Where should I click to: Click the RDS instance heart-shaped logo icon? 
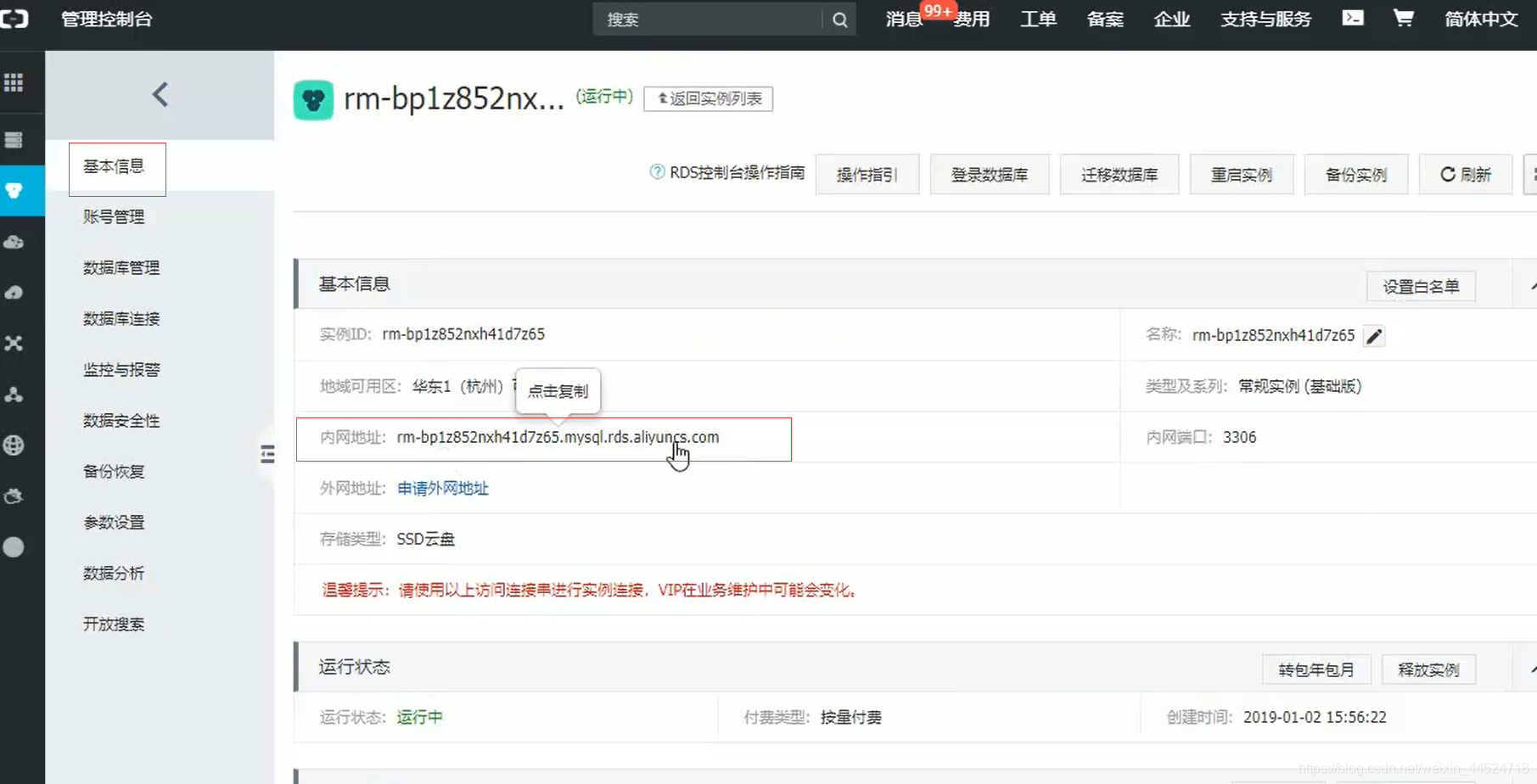click(313, 100)
